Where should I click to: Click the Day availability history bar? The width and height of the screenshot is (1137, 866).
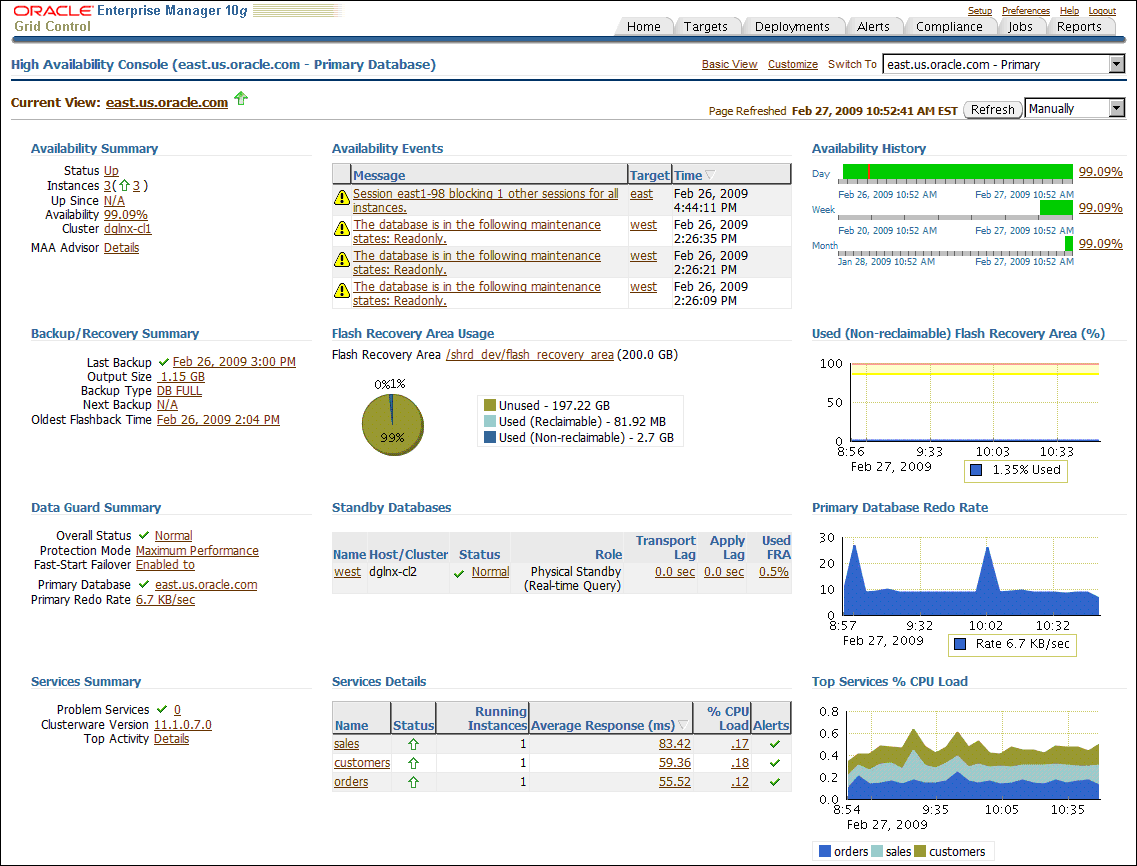pyautogui.click(x=957, y=173)
